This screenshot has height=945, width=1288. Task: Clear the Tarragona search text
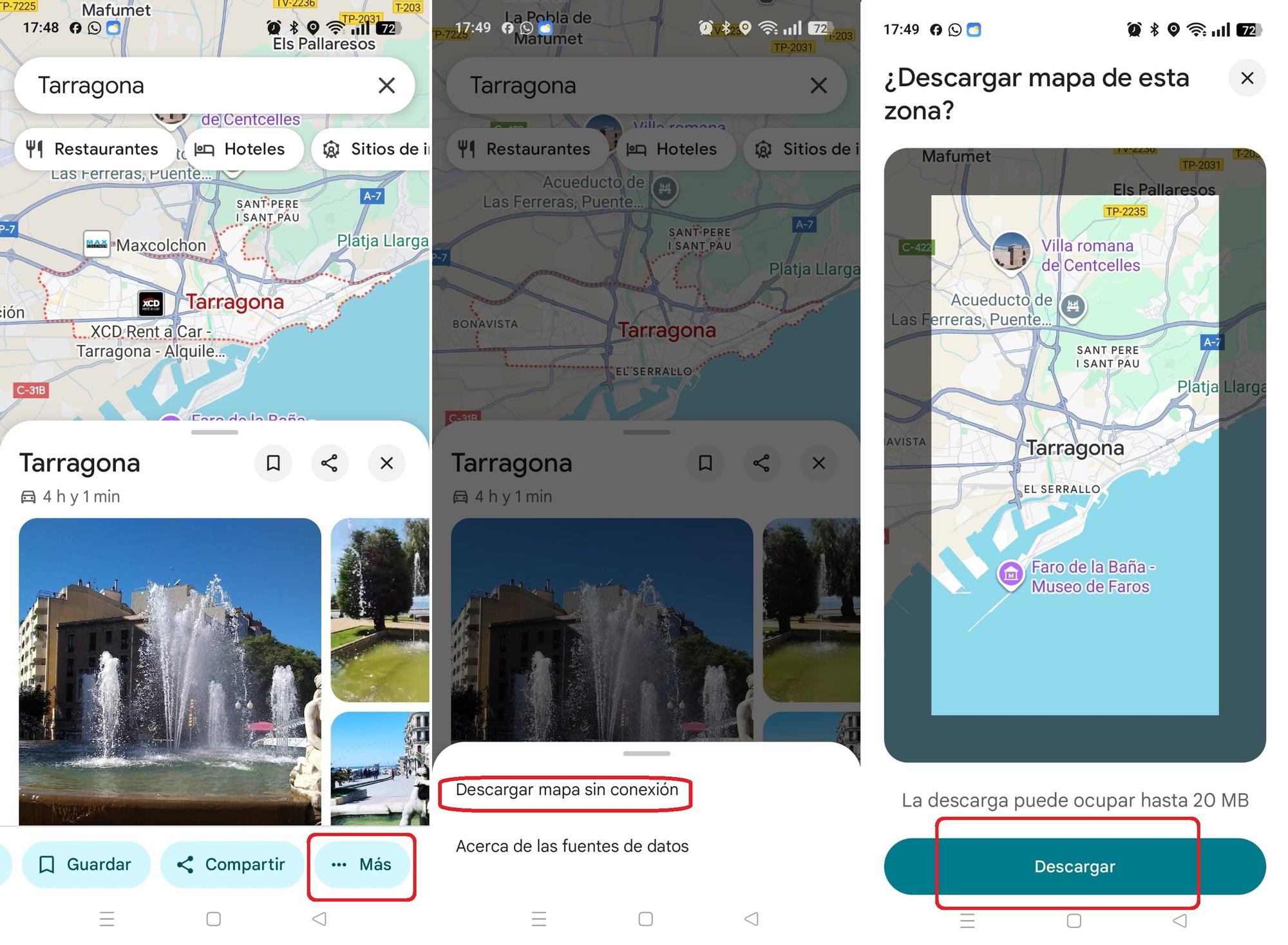point(387,85)
